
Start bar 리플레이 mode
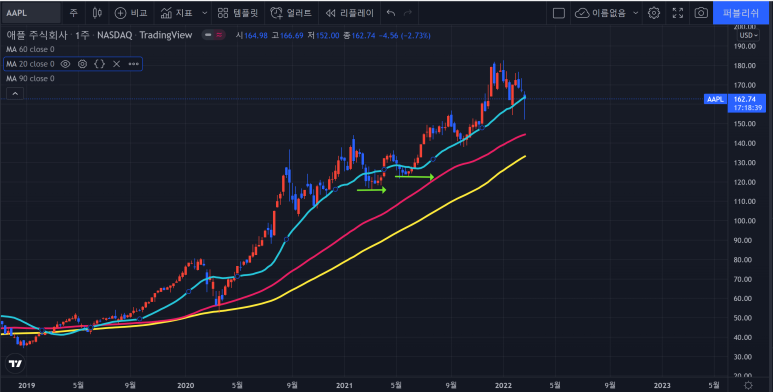coord(350,13)
